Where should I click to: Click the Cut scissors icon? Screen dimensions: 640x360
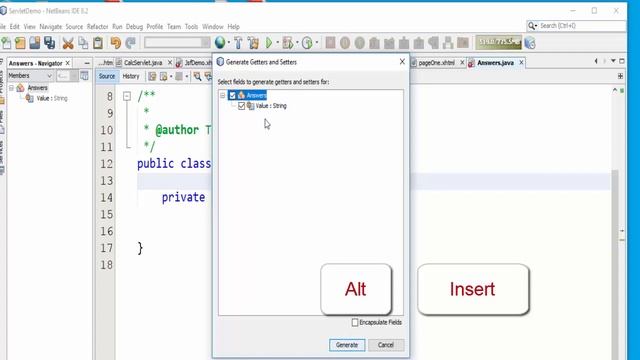68,43
